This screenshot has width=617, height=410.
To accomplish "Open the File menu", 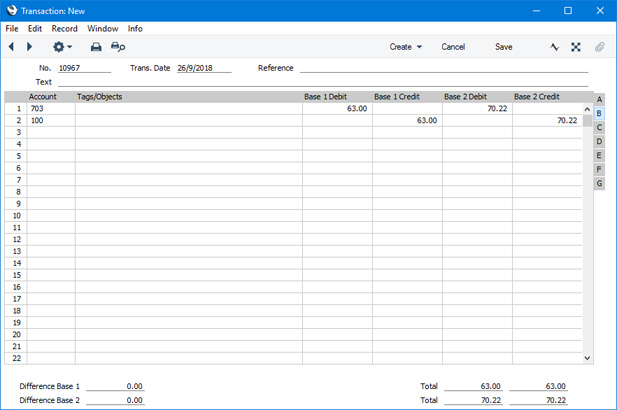I will (12, 29).
